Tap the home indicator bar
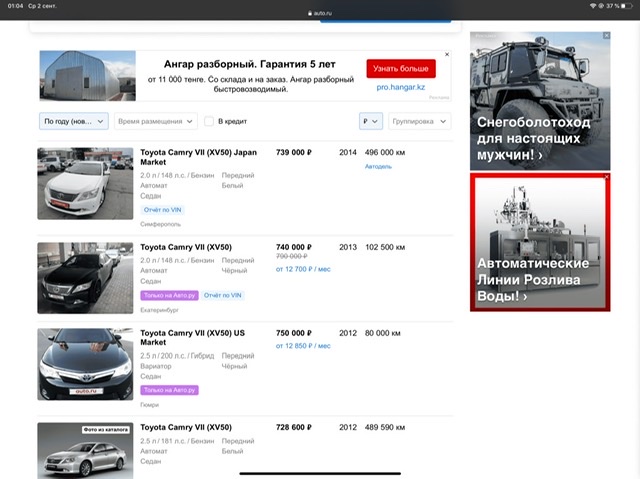640x479 pixels. click(x=320, y=473)
